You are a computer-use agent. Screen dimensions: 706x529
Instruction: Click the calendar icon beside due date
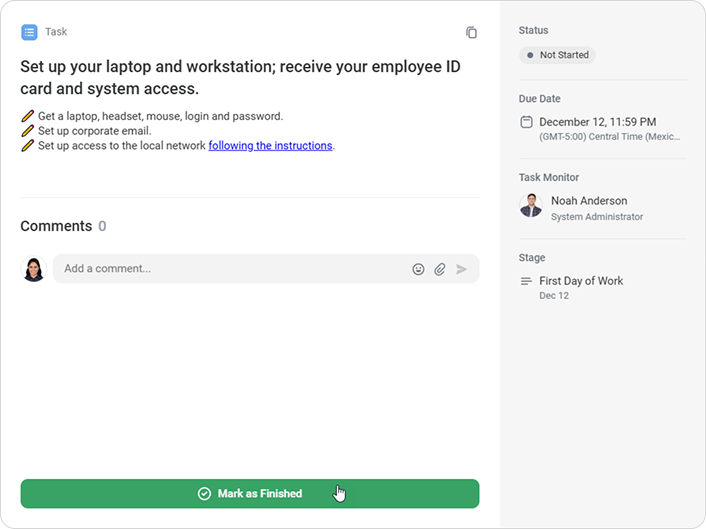pyautogui.click(x=526, y=122)
